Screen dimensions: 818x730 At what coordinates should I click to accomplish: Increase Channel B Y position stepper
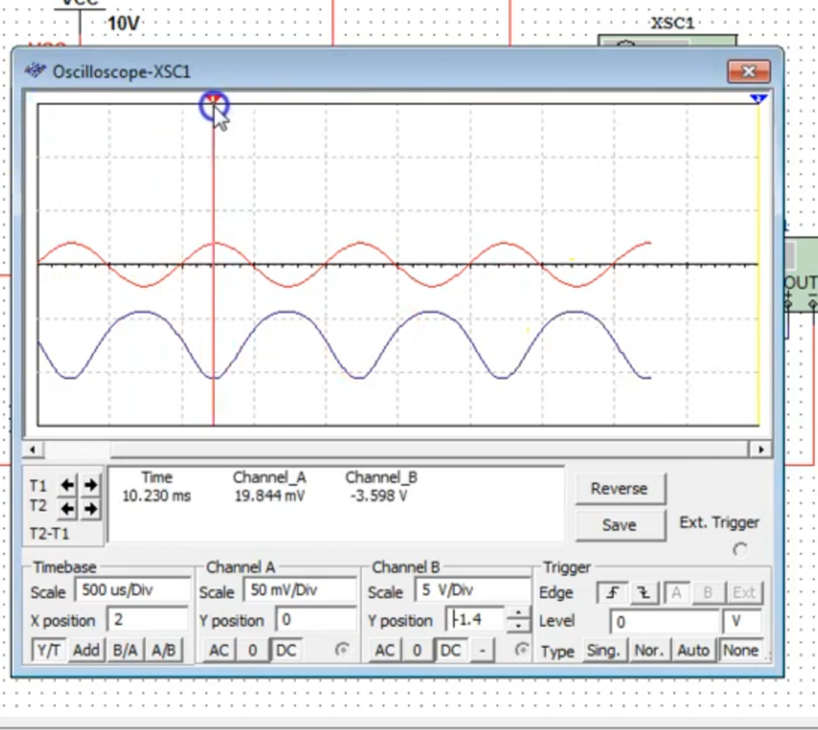click(518, 614)
